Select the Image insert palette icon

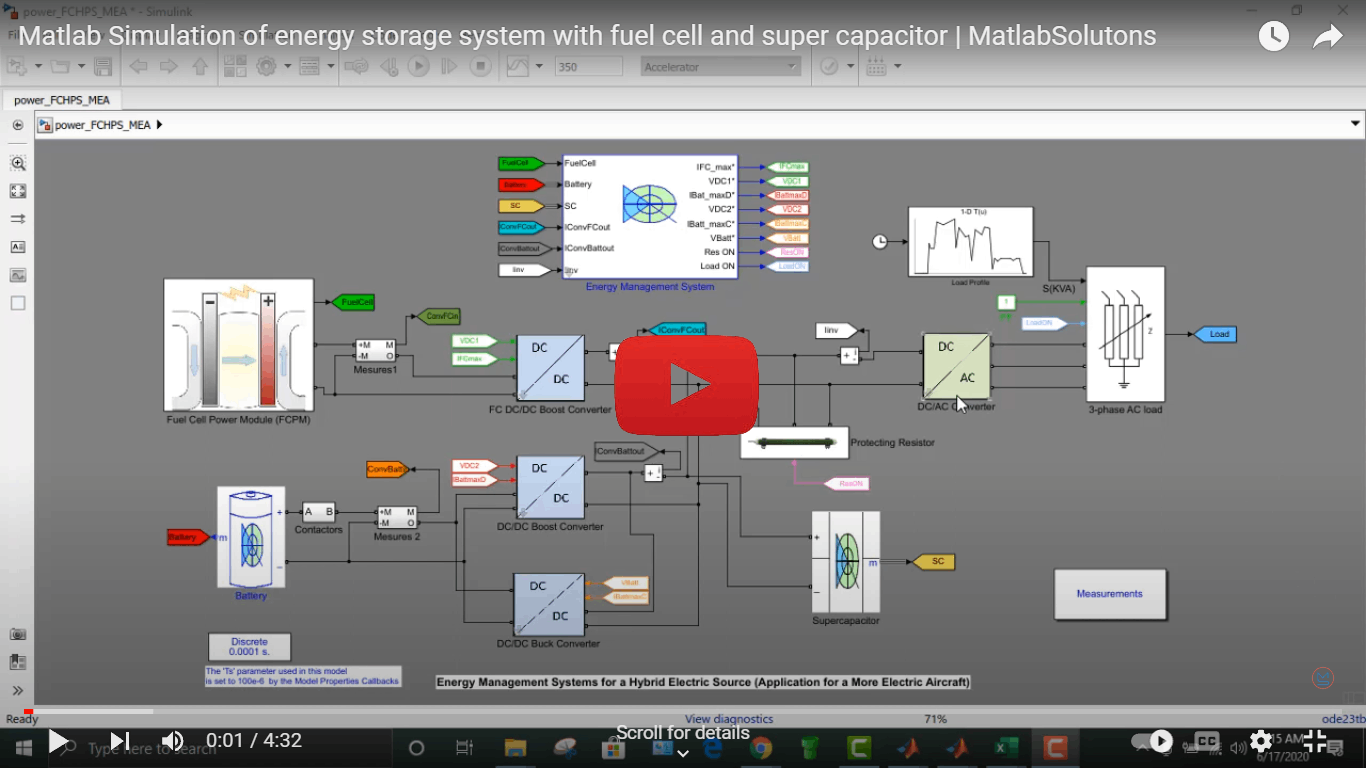(18, 275)
